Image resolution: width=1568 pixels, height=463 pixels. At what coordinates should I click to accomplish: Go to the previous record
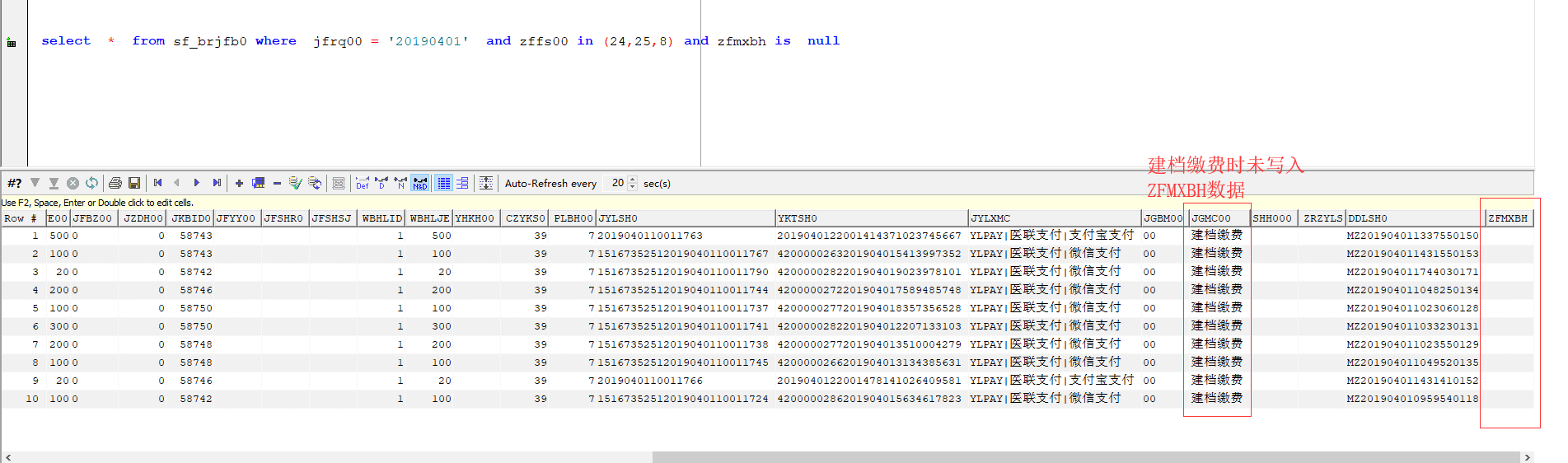click(x=176, y=183)
